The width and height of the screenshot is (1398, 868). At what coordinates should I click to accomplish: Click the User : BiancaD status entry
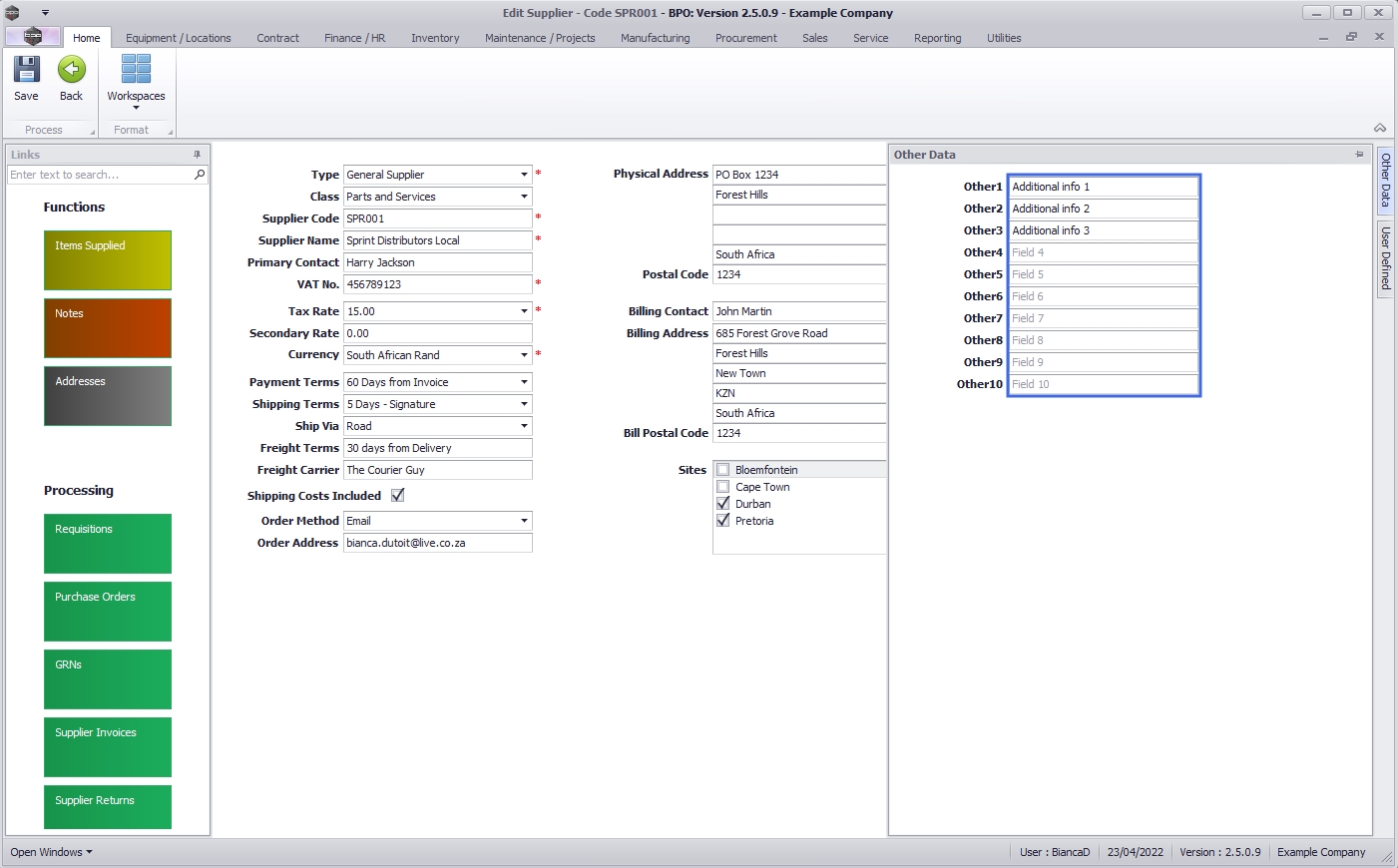click(1055, 852)
